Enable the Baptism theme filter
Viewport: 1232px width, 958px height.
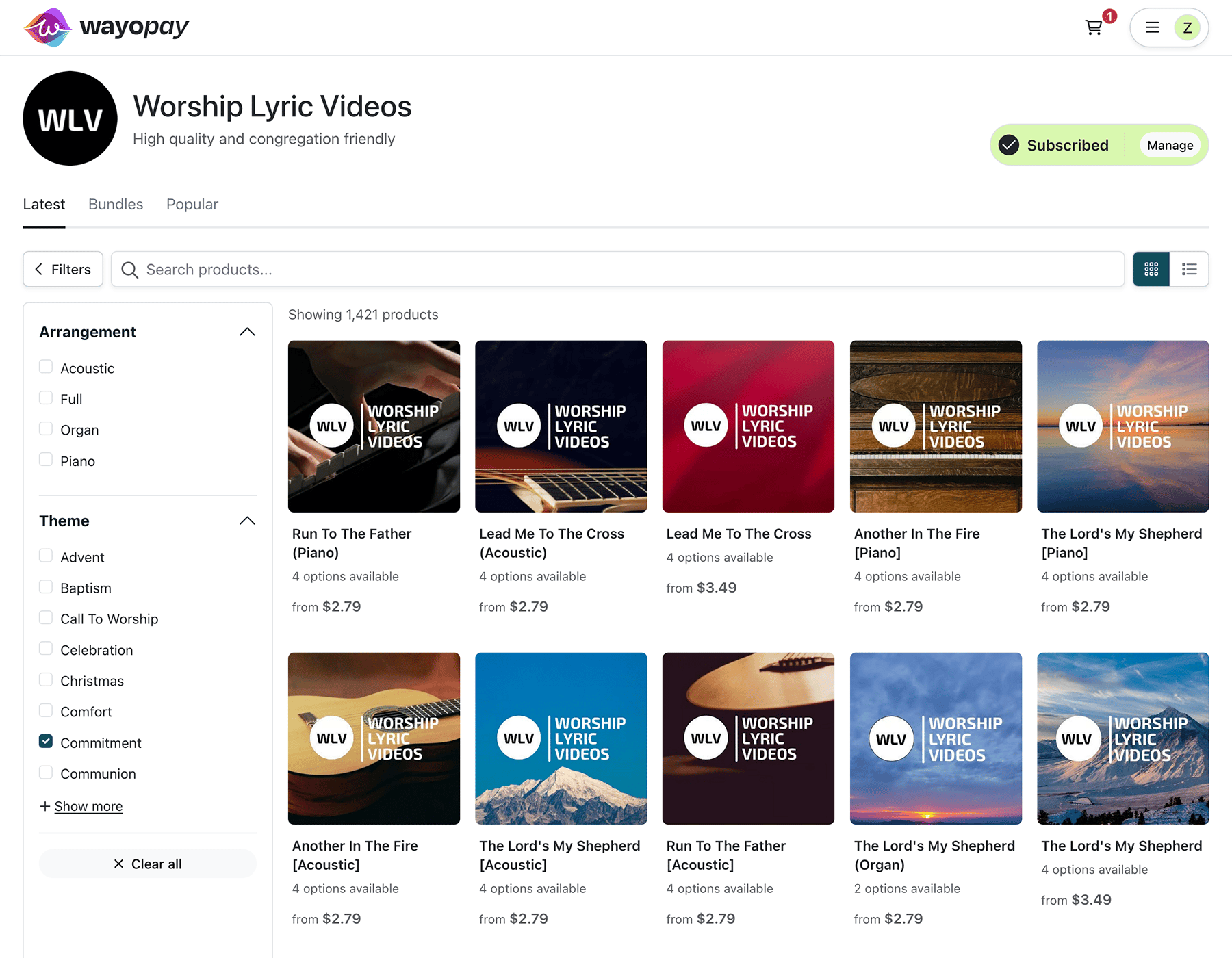46,586
